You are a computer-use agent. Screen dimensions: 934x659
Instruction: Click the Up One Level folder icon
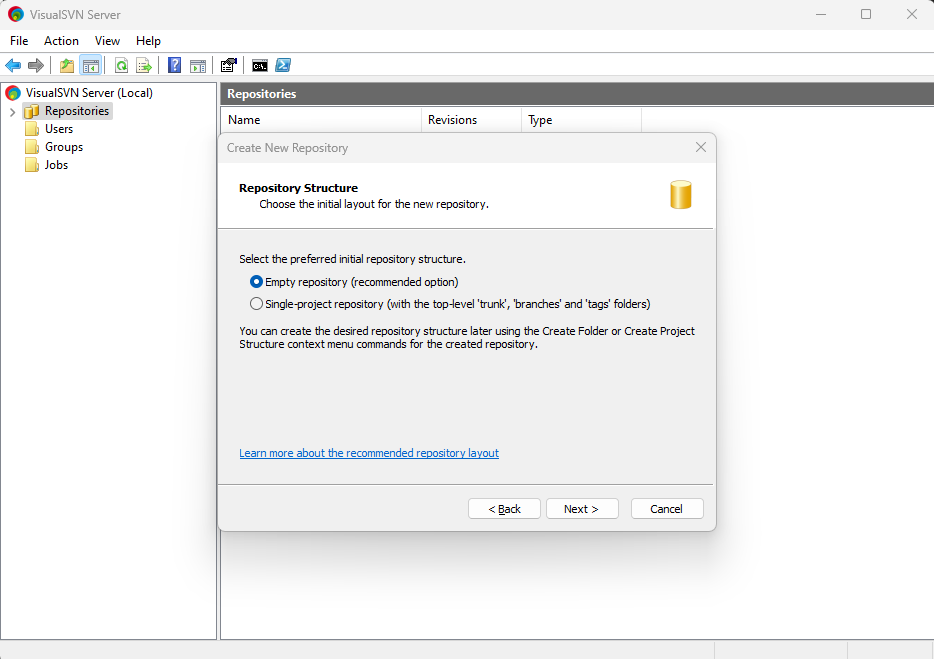[x=67, y=66]
